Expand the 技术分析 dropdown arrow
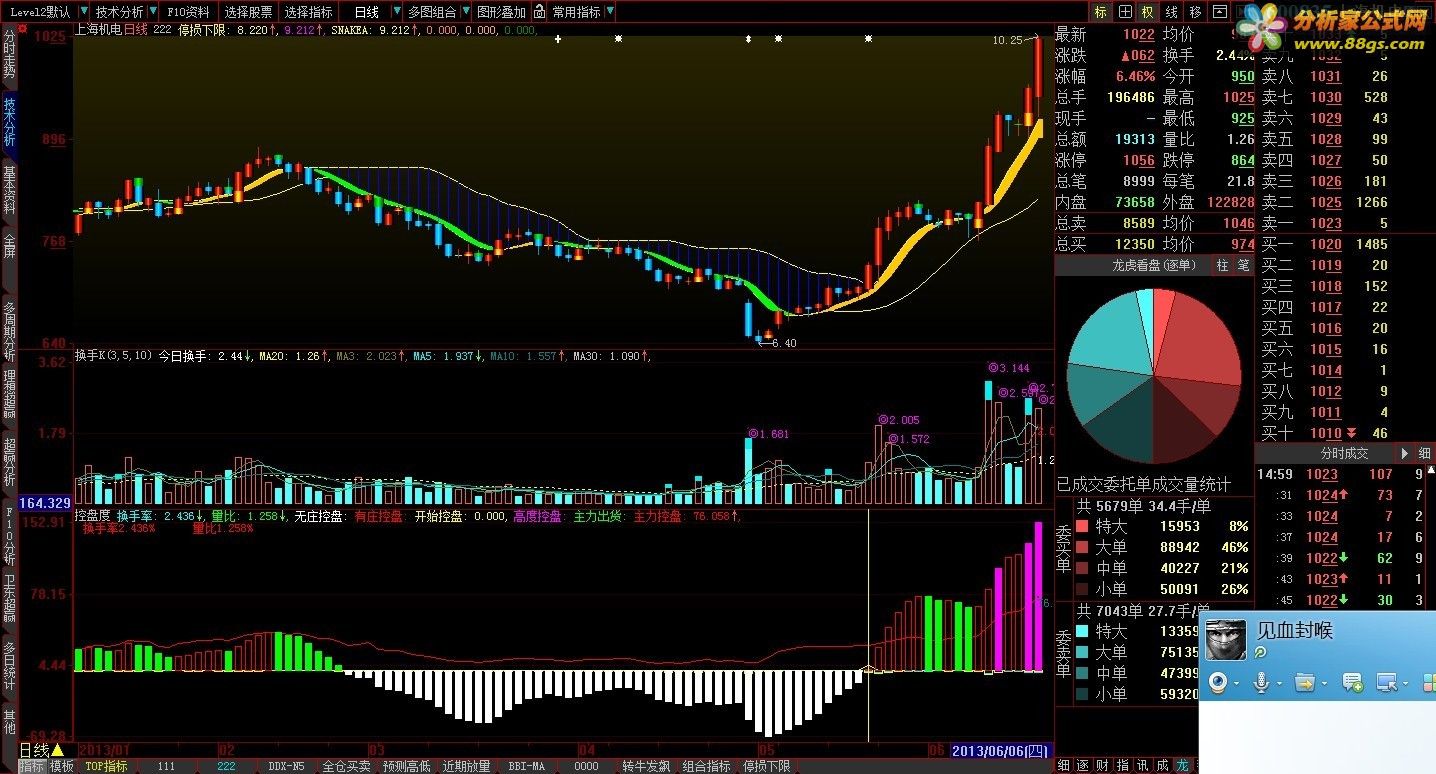This screenshot has width=1436, height=774. (x=152, y=12)
